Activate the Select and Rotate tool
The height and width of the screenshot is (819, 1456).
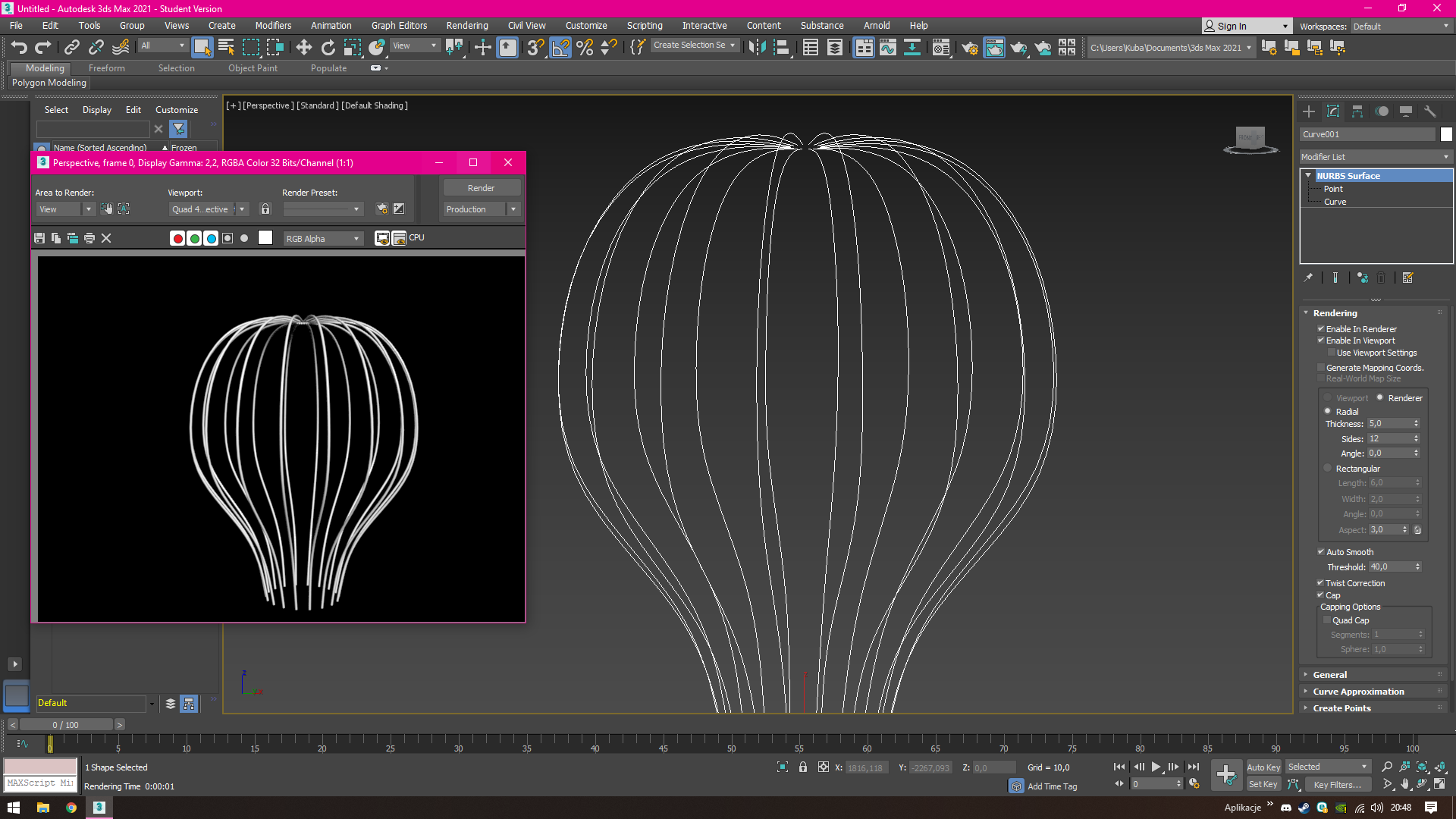click(328, 47)
